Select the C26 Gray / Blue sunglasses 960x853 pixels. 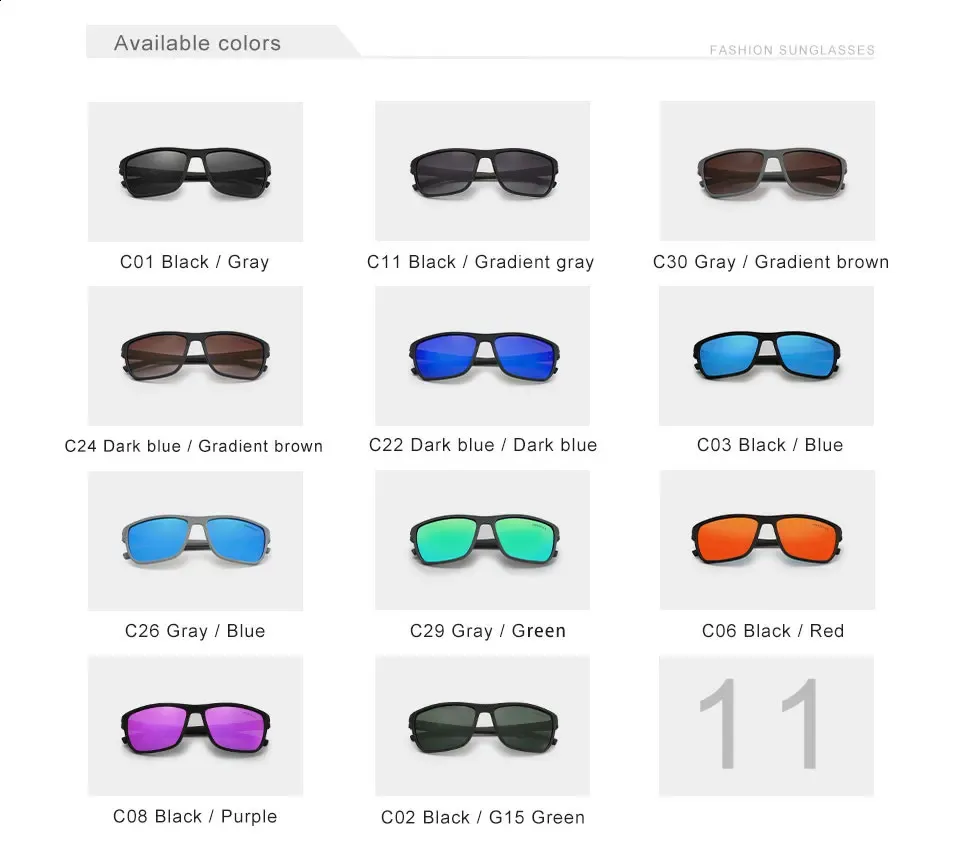[x=195, y=541]
